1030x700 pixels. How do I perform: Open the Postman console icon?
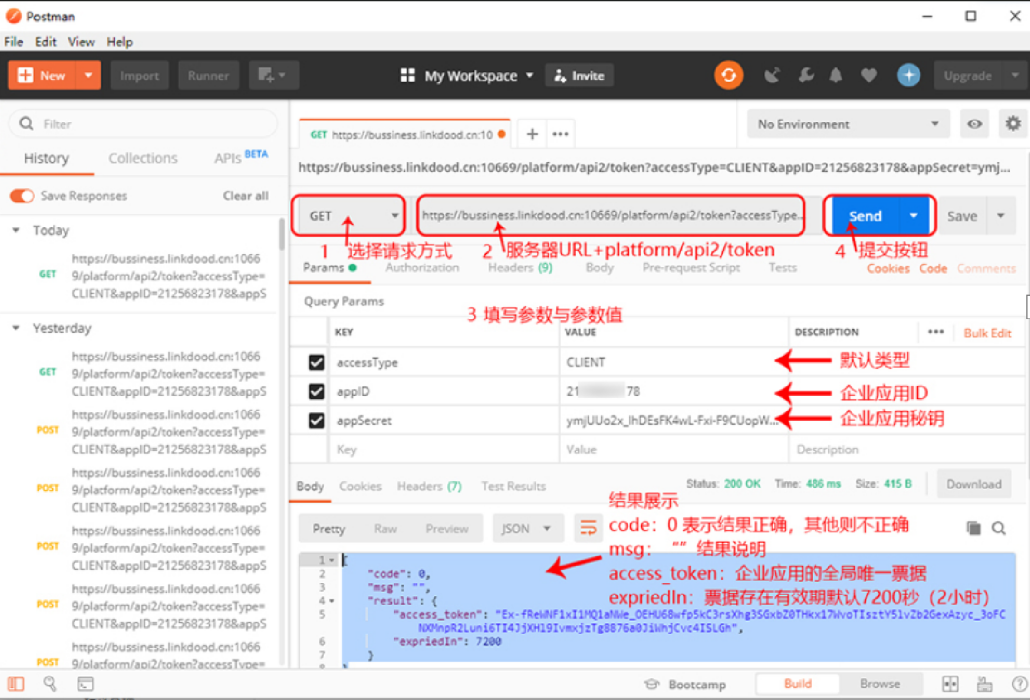point(85,684)
